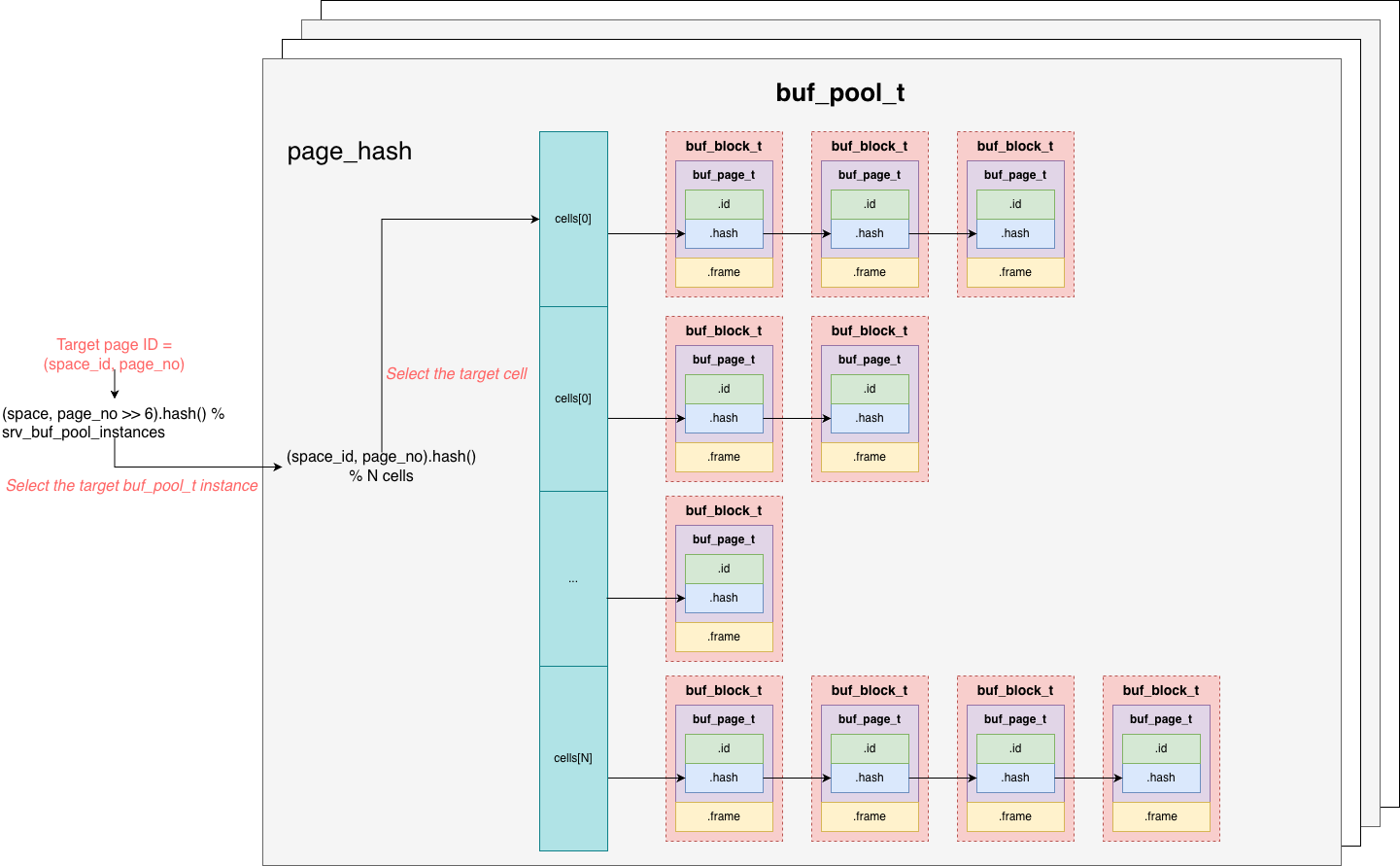Click .hash in fourth block of cells[N] row

point(1161,778)
